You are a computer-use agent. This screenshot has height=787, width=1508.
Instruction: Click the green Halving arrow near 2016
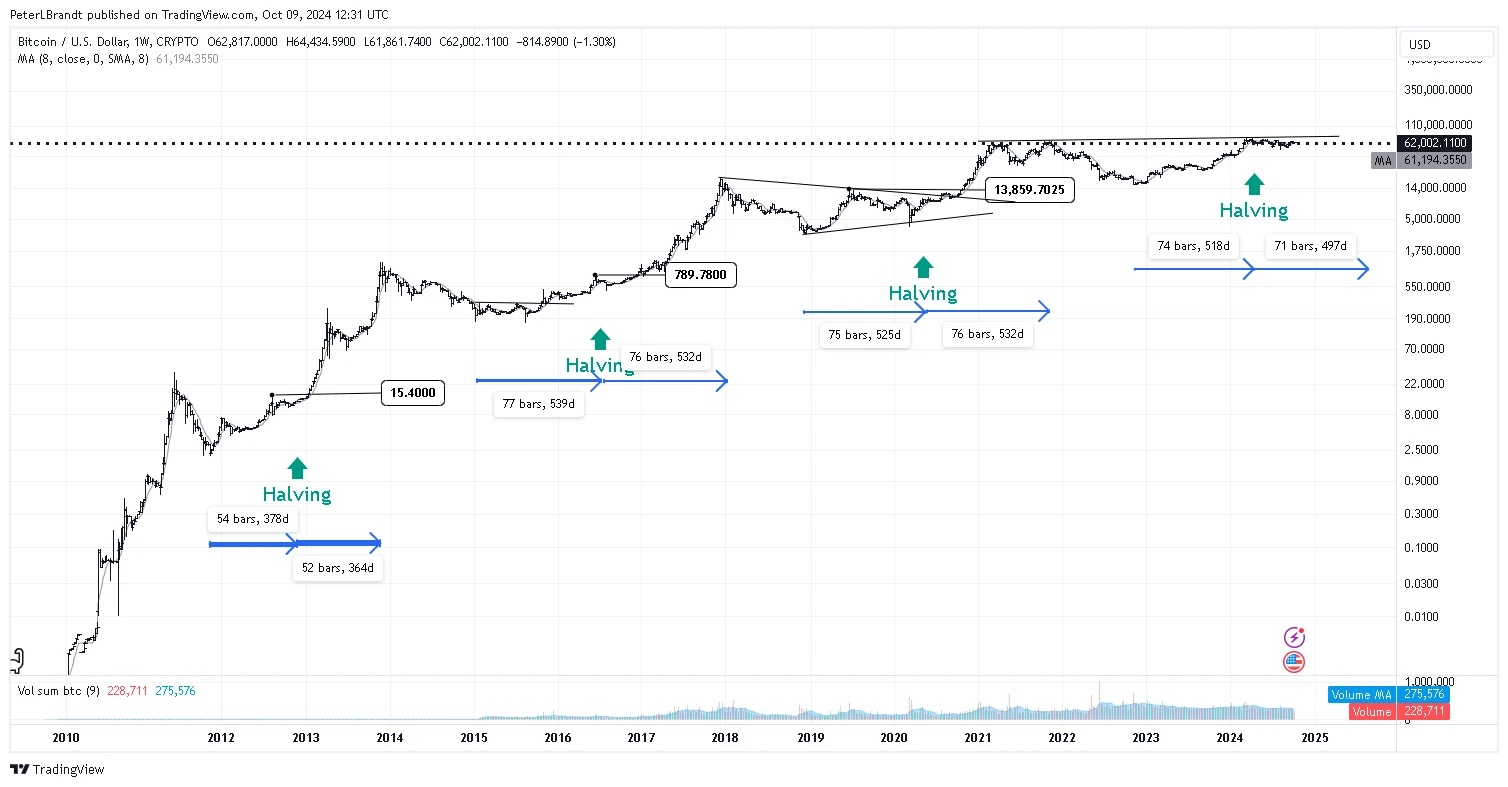click(x=600, y=339)
